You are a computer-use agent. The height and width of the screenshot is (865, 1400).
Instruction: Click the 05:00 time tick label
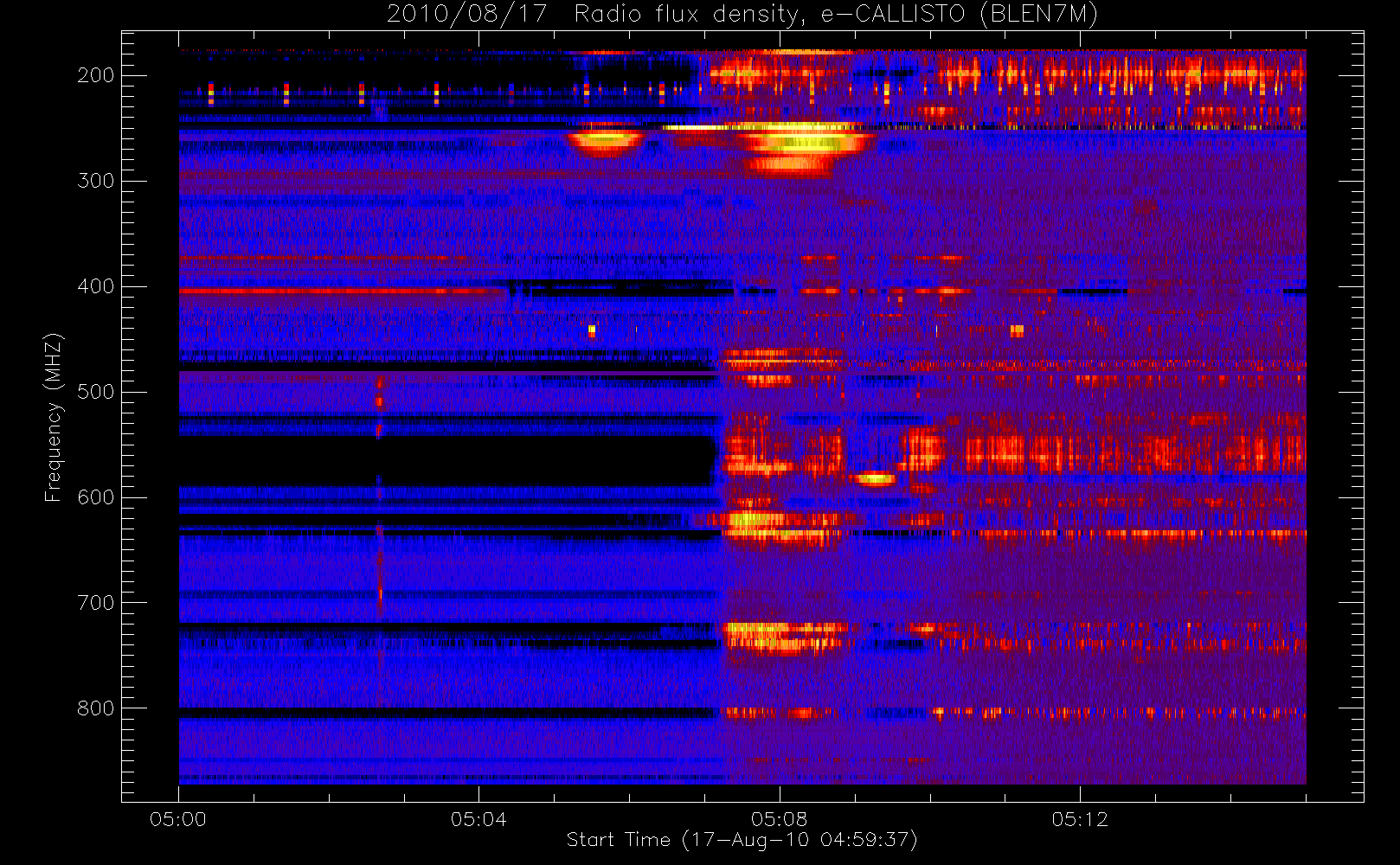click(x=178, y=819)
